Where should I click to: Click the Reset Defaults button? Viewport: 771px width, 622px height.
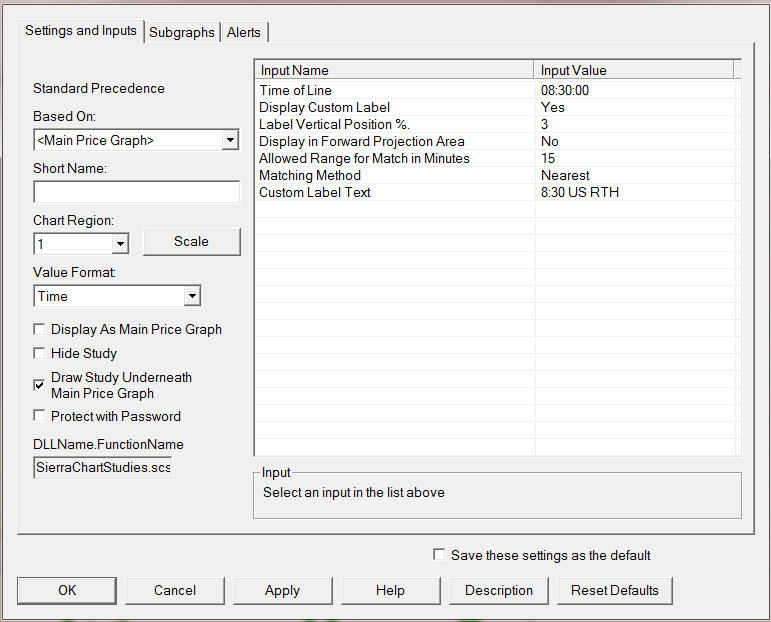click(614, 590)
